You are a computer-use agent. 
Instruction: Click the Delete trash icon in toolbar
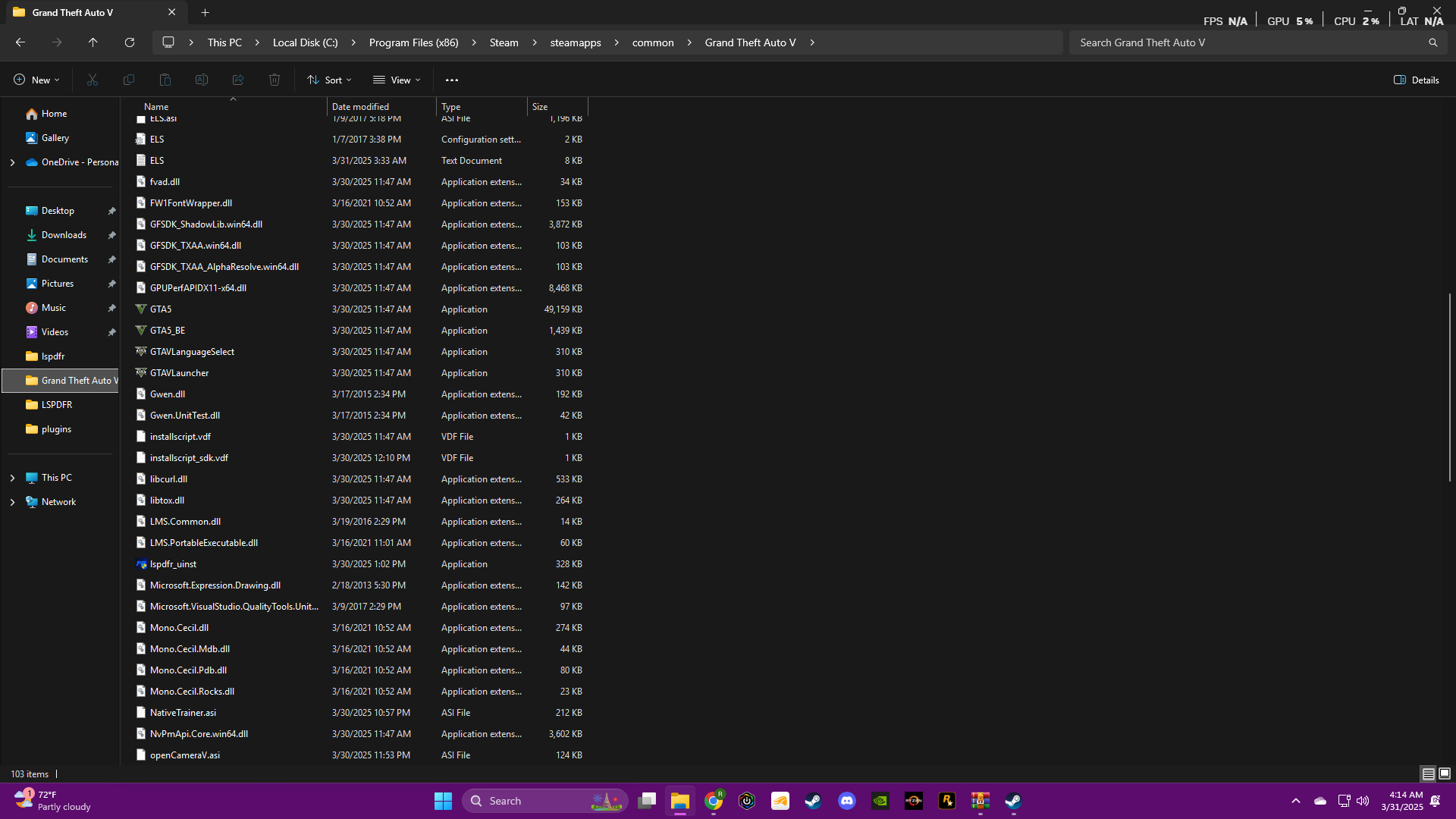point(275,80)
